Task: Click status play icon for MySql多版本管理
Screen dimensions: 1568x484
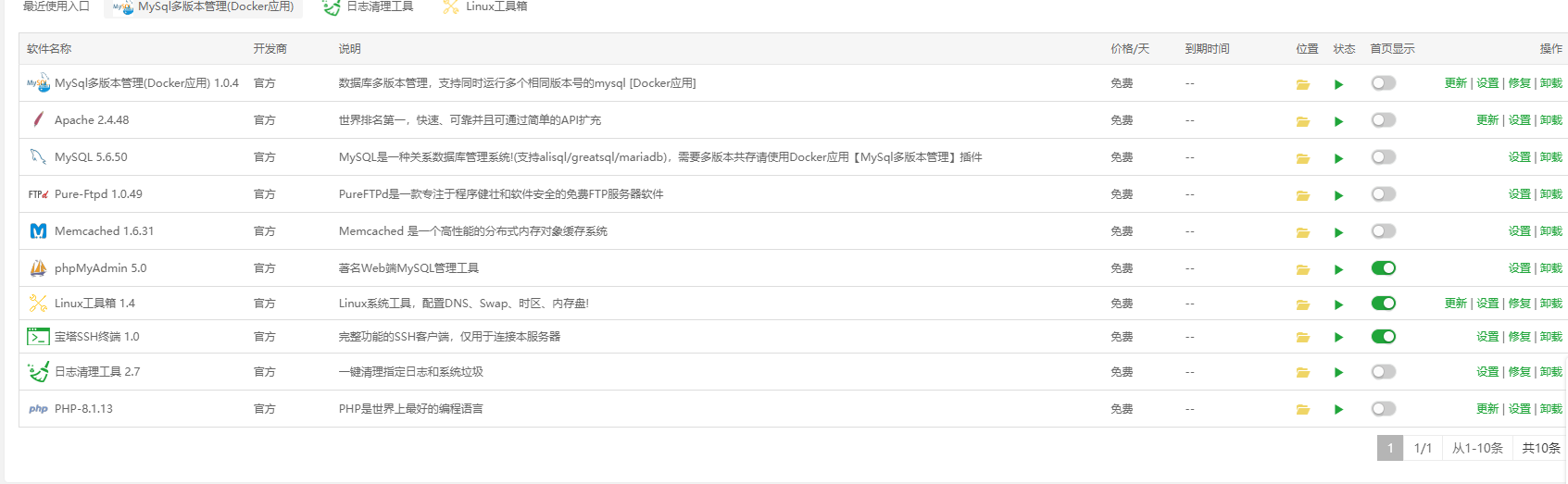Action: click(1338, 84)
